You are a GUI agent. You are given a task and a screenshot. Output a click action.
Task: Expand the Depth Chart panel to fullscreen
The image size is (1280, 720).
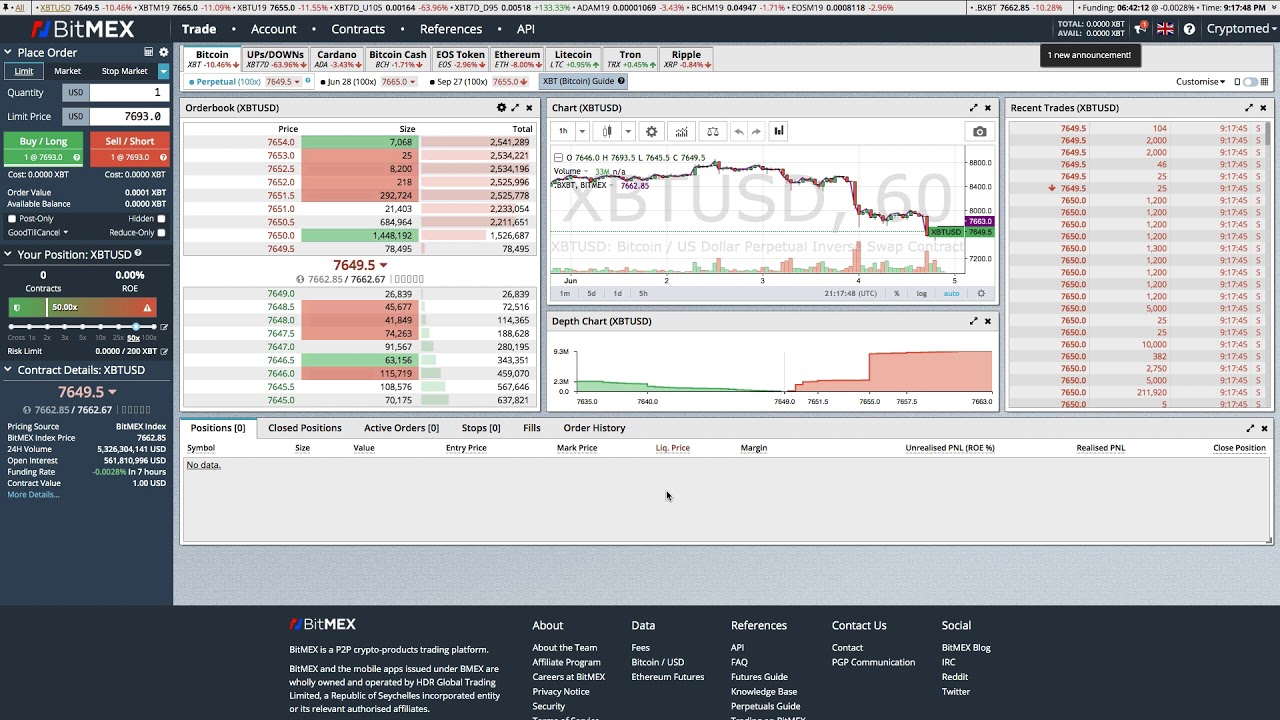(973, 321)
